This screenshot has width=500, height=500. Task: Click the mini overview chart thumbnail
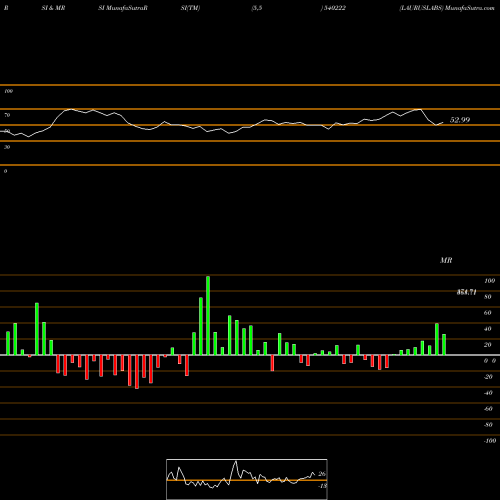coord(247,479)
